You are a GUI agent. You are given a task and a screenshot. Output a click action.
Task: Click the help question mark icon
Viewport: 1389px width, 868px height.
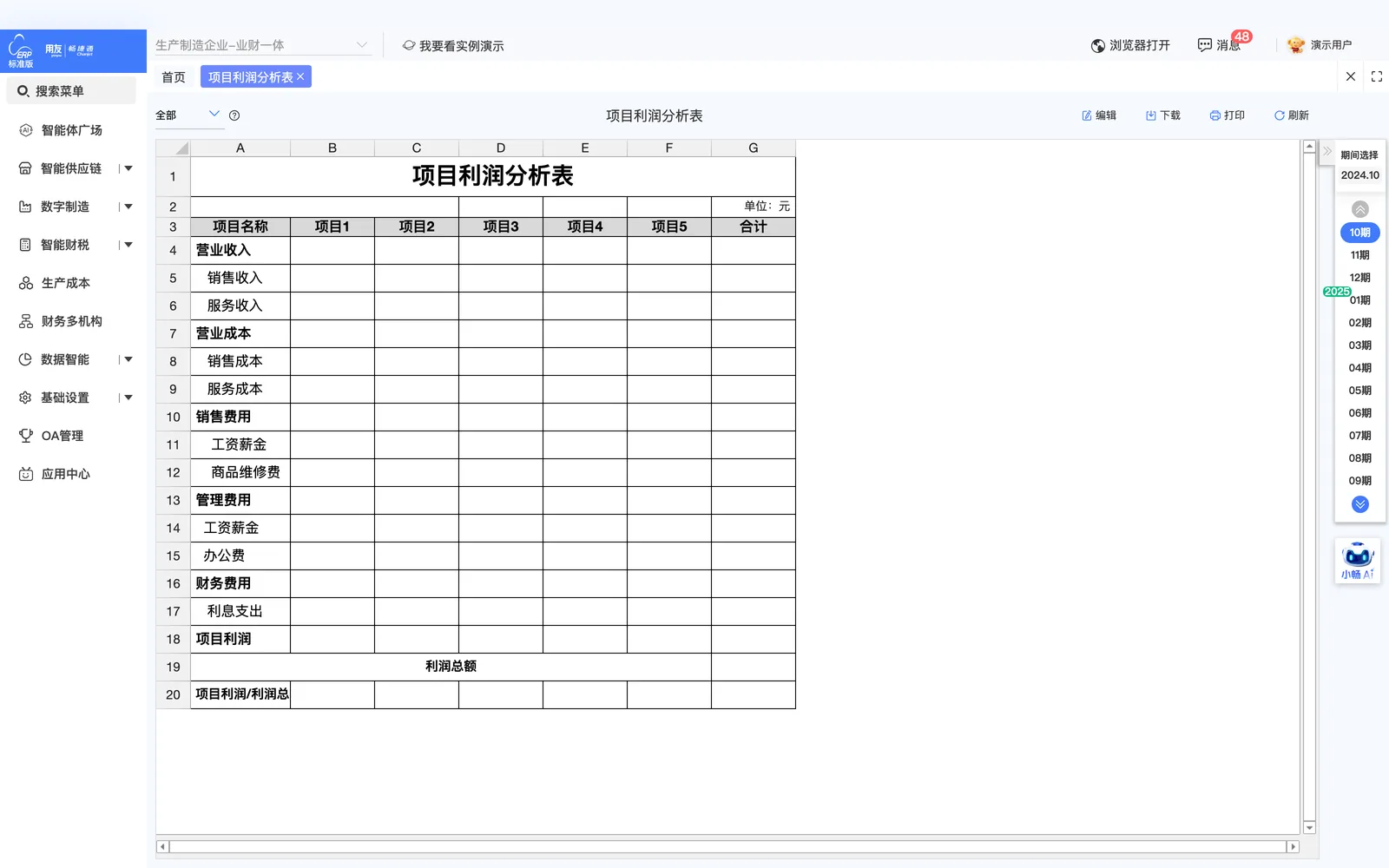pyautogui.click(x=234, y=115)
